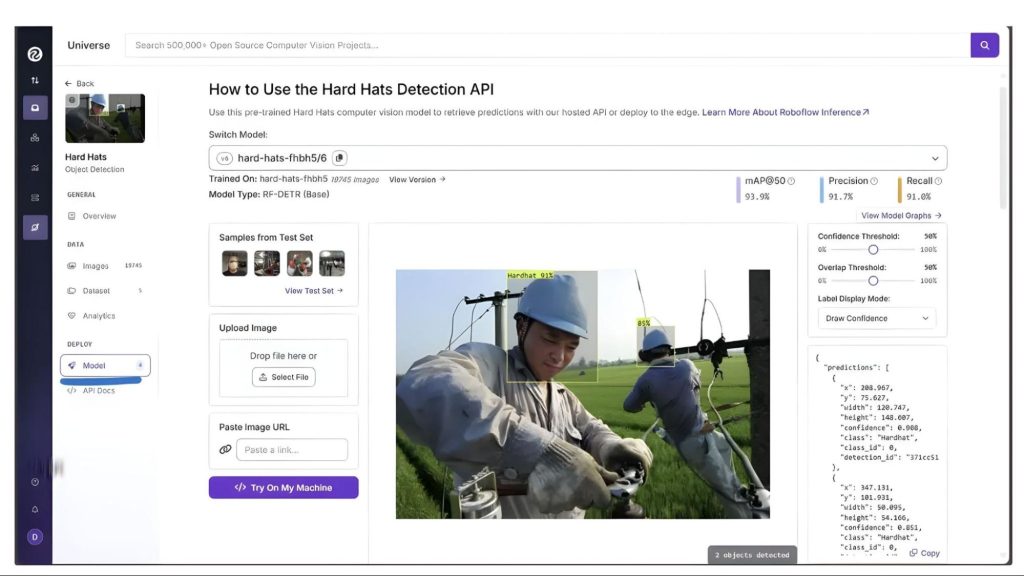1024x576 pixels.
Task: Click the Select File button
Action: [x=283, y=377]
